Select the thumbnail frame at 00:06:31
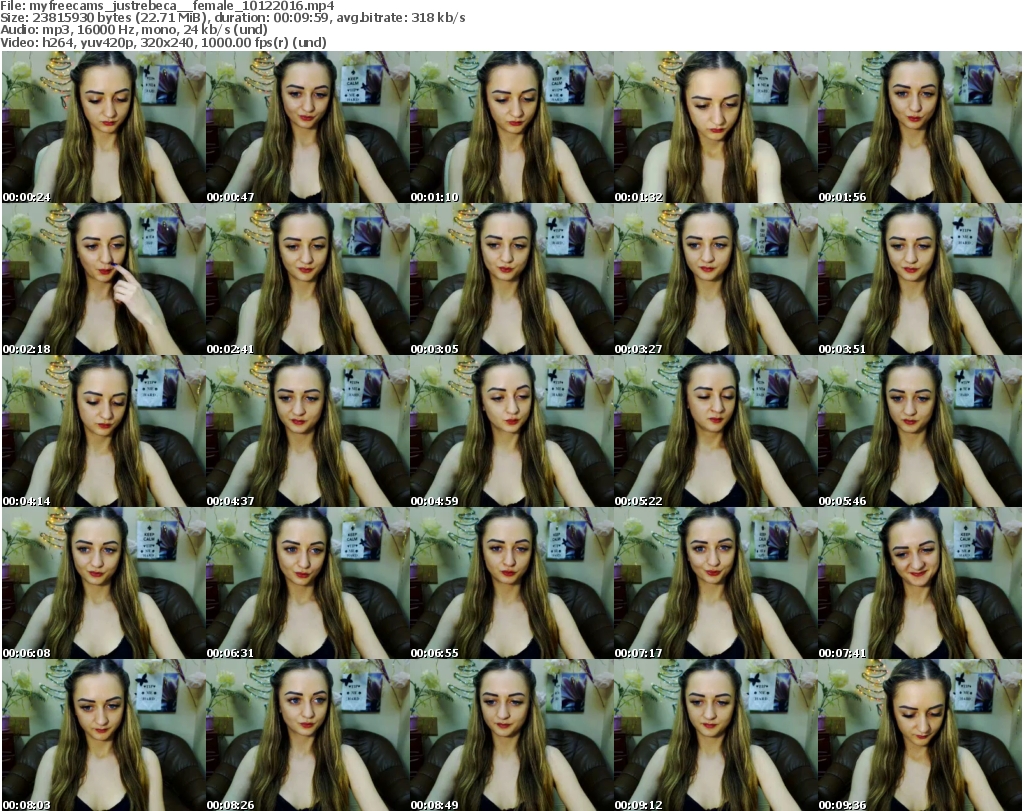The height and width of the screenshot is (811, 1024). (308, 584)
